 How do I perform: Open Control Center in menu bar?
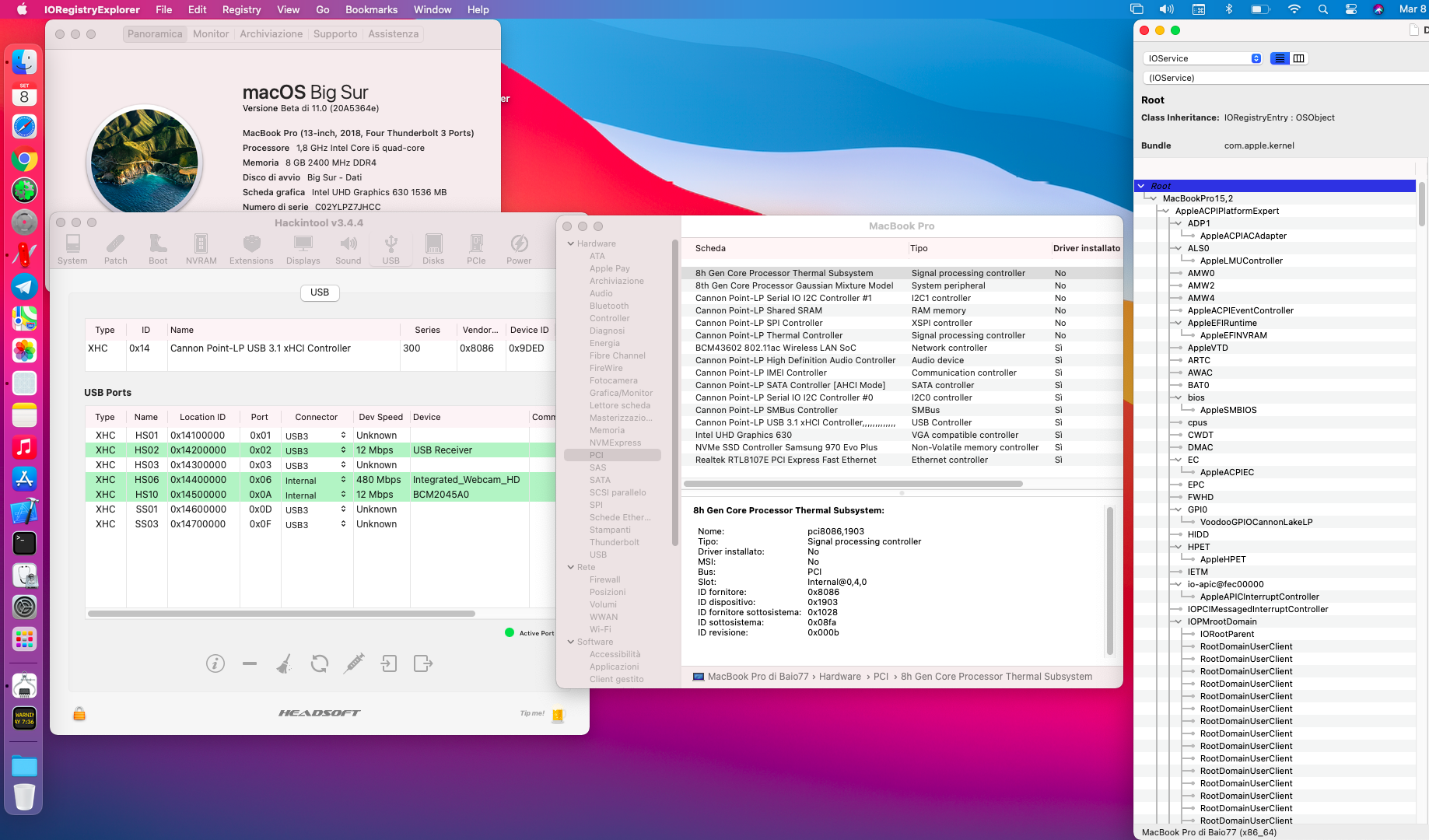coord(1350,9)
